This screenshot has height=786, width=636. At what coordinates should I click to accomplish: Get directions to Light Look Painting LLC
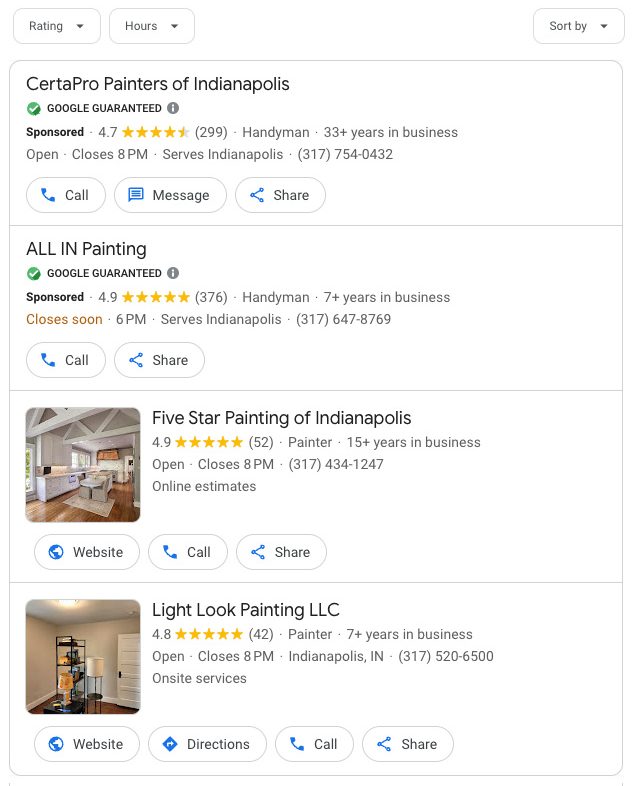tap(207, 744)
